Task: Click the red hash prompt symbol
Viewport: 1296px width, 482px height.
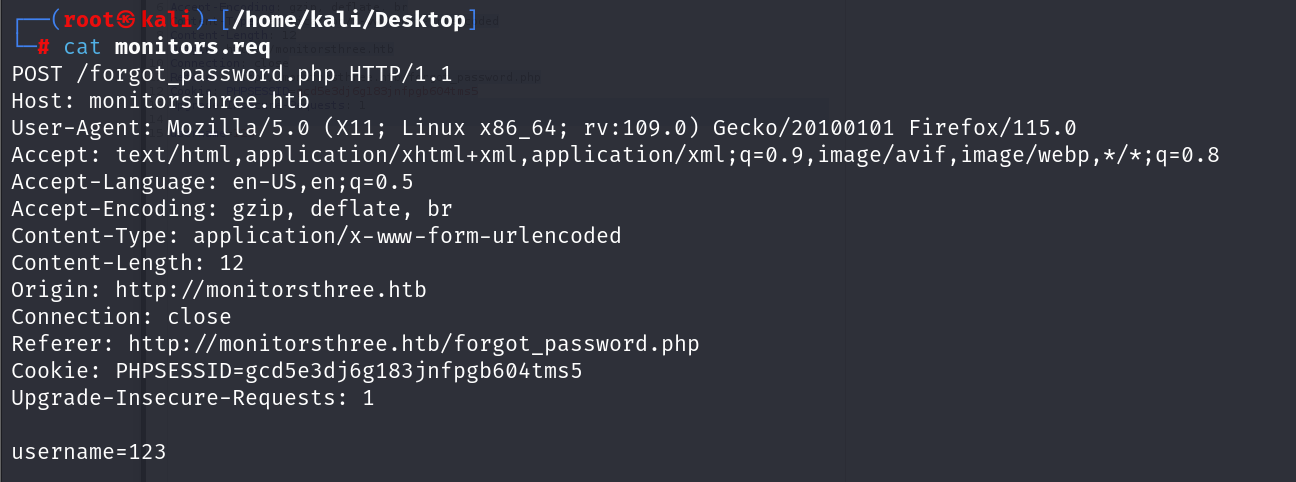Action: tap(43, 47)
